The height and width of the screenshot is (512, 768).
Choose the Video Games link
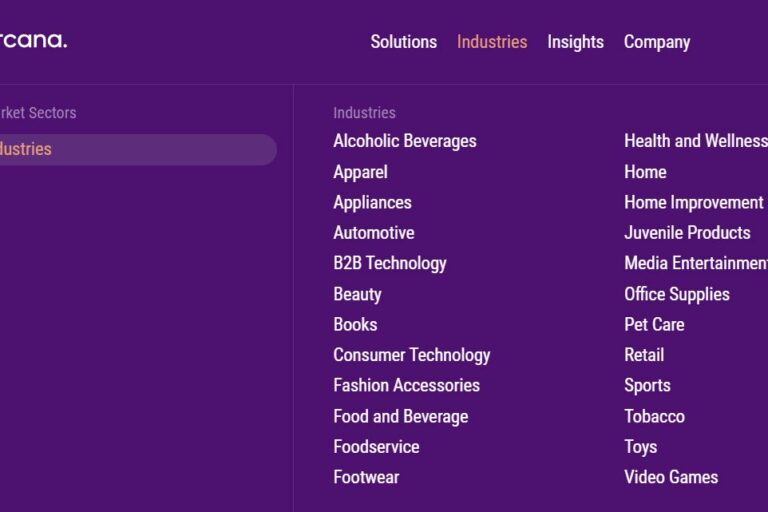[x=671, y=477]
